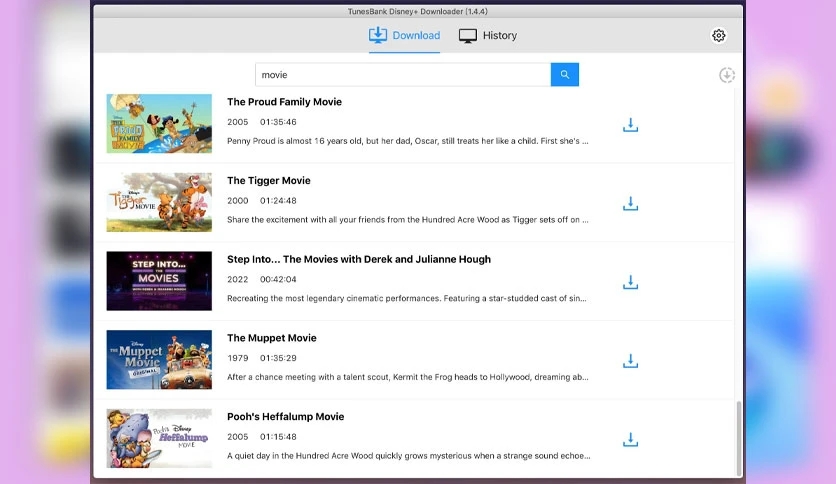Click the year '2000'
836x484 pixels.
(237, 201)
